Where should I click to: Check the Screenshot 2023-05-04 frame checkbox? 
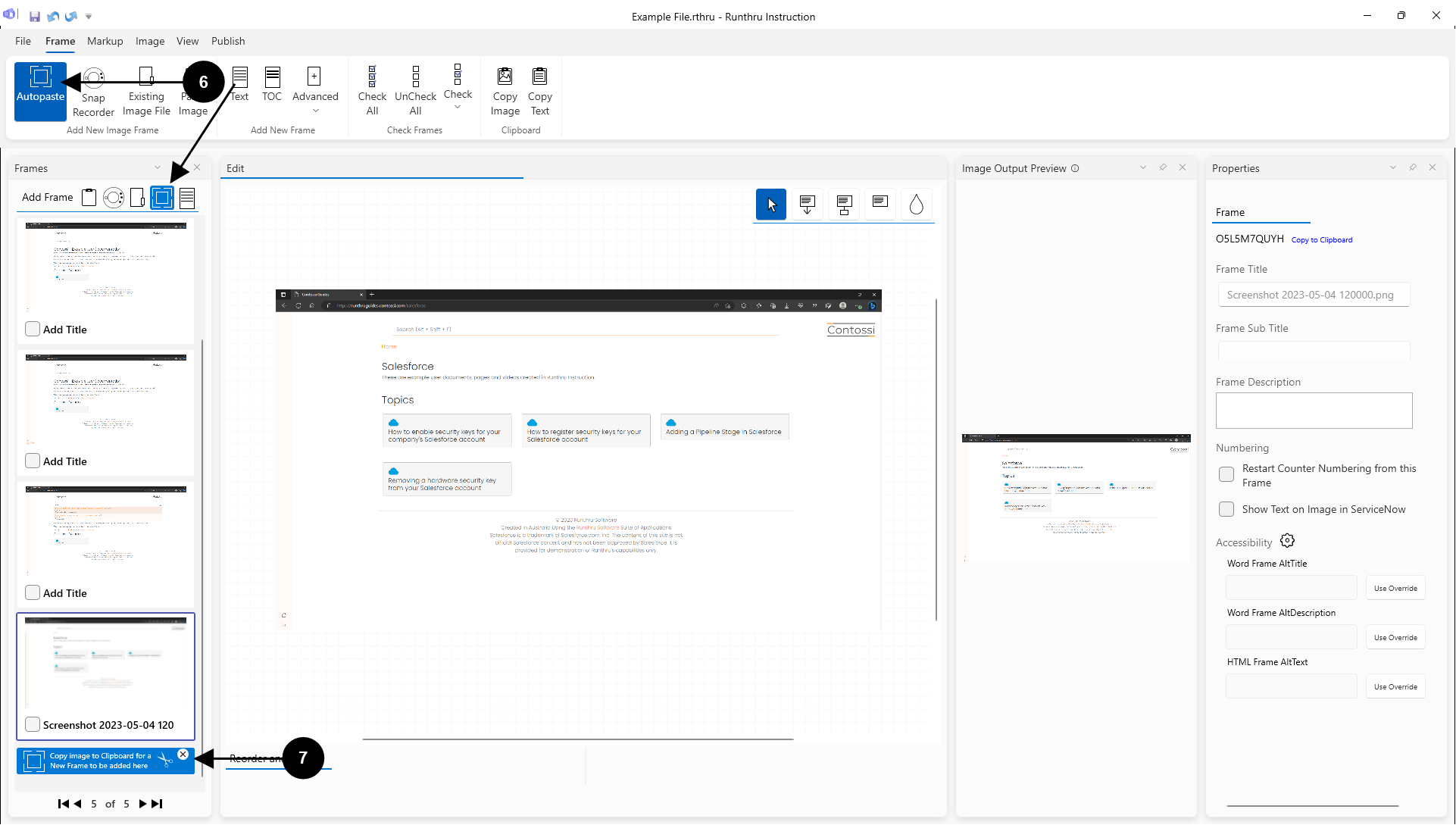(x=33, y=724)
